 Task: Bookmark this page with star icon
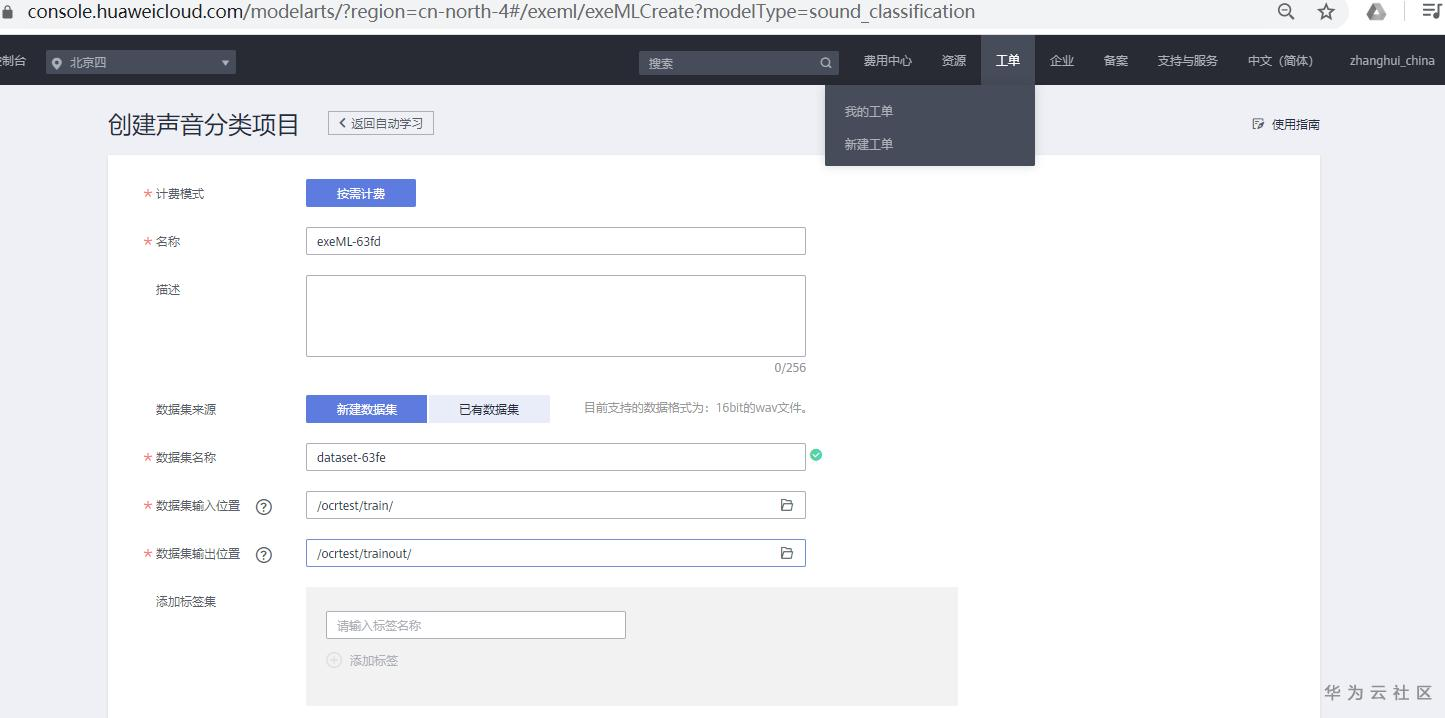click(1326, 12)
